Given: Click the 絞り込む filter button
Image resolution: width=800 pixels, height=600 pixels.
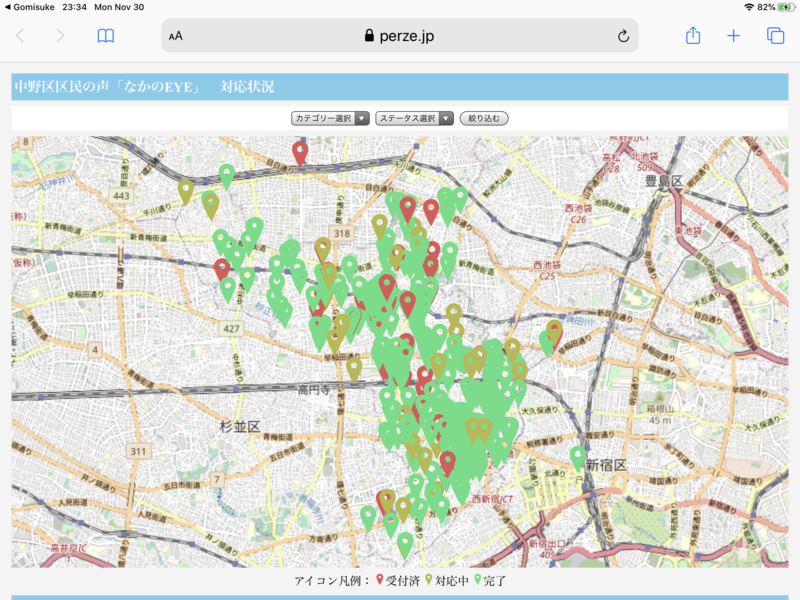Looking at the screenshot, I should [x=484, y=118].
